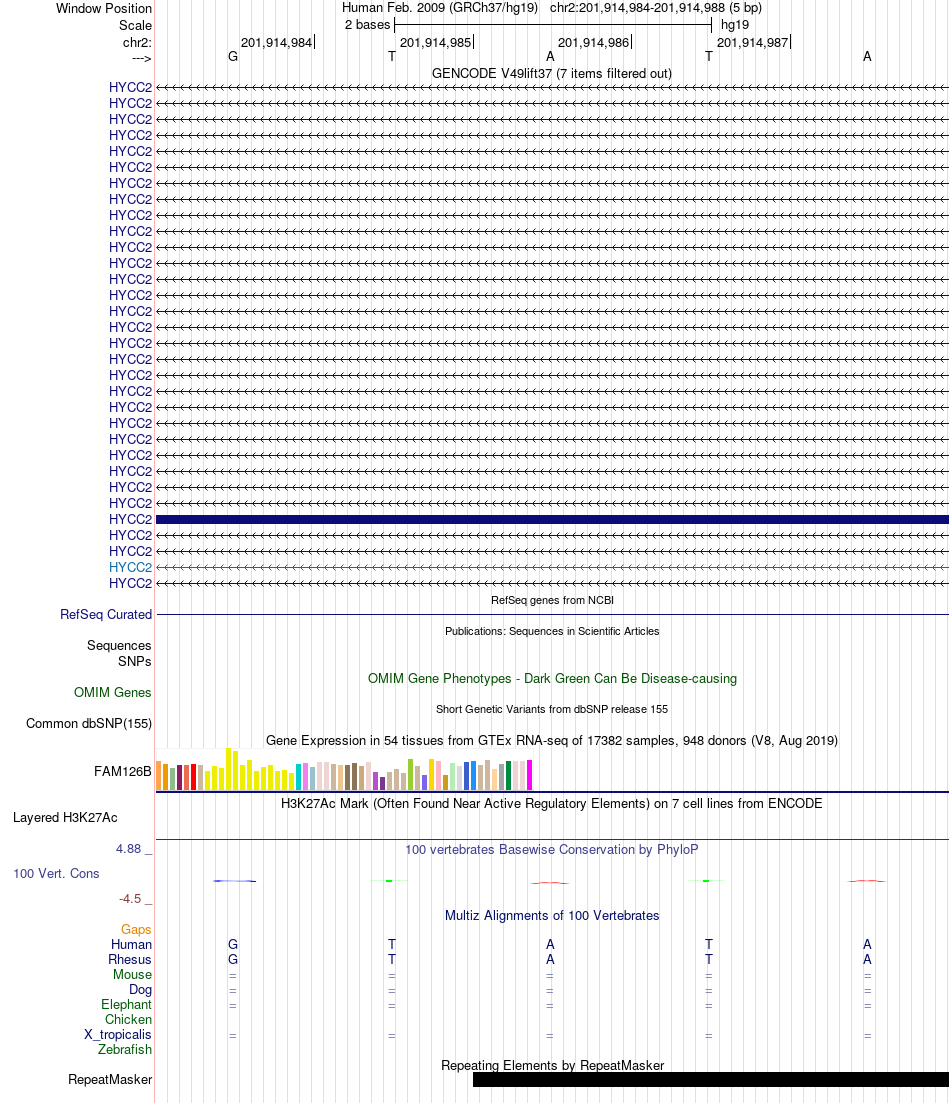Click the 'Elephant' species label
The height and width of the screenshot is (1103, 950).
tap(126, 1005)
